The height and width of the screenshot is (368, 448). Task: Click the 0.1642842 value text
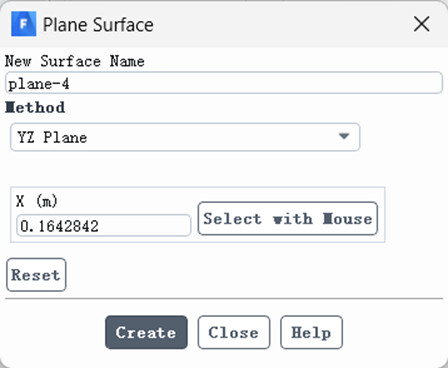click(x=59, y=226)
